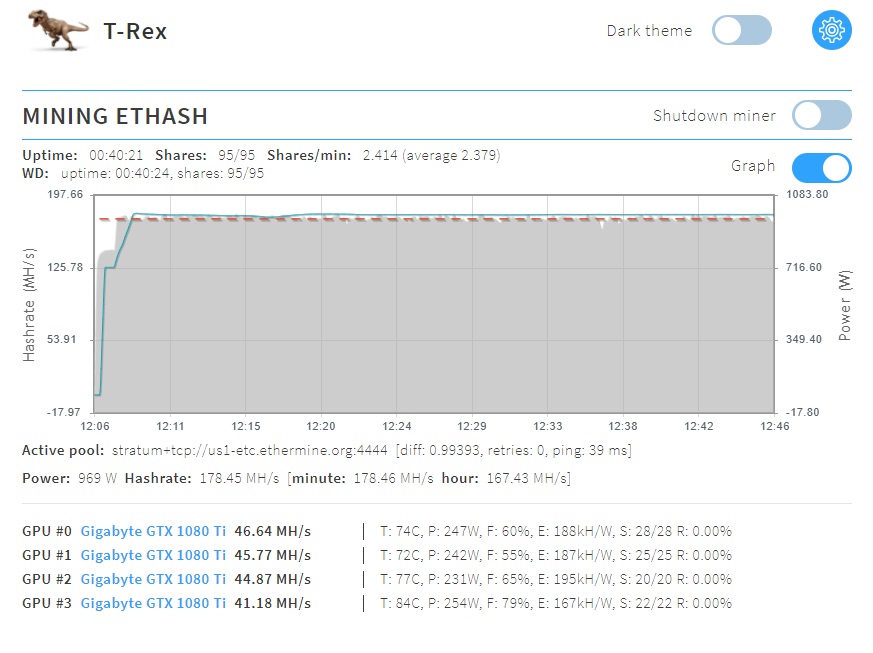Open GPU #2 Gigabyte GTX 1080 Ti link
The height and width of the screenshot is (653, 873).
click(x=153, y=579)
